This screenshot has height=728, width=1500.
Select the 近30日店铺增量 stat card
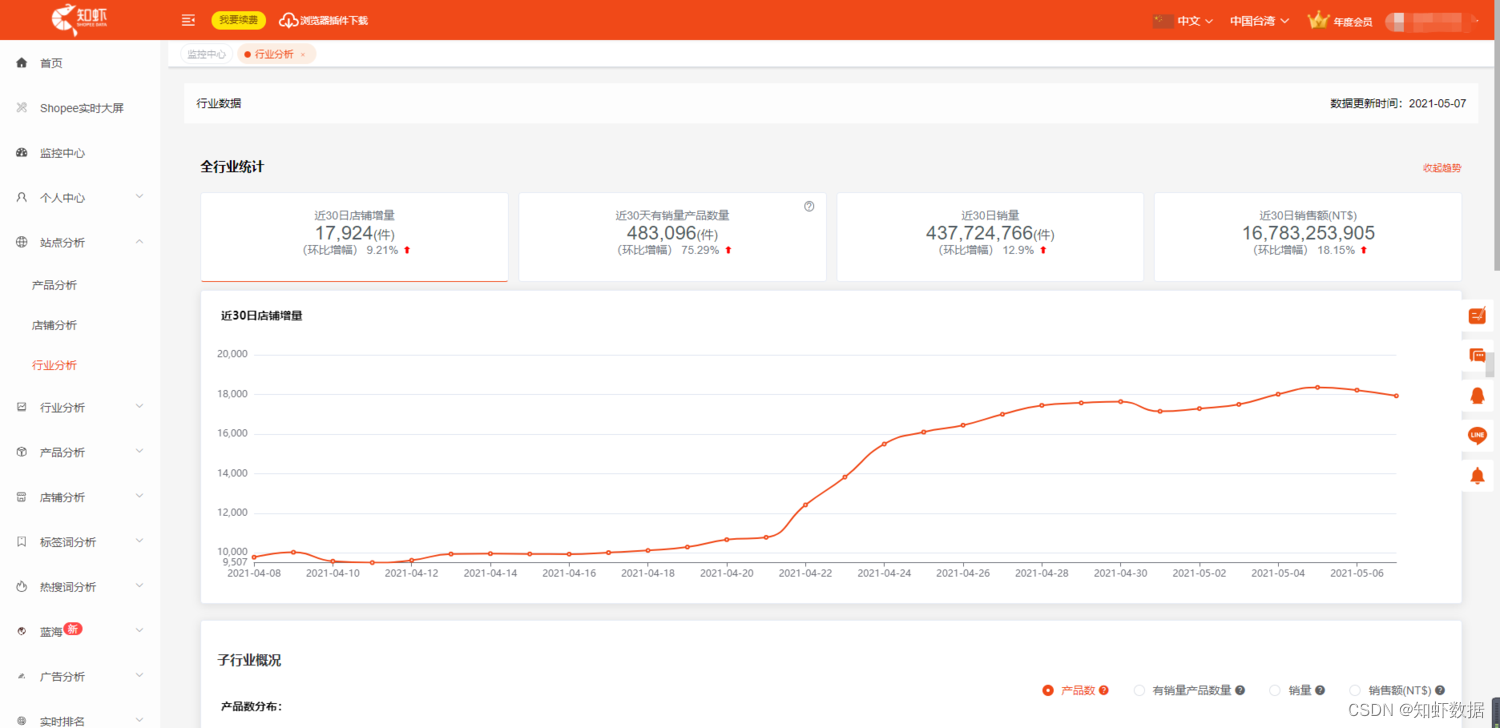click(354, 237)
